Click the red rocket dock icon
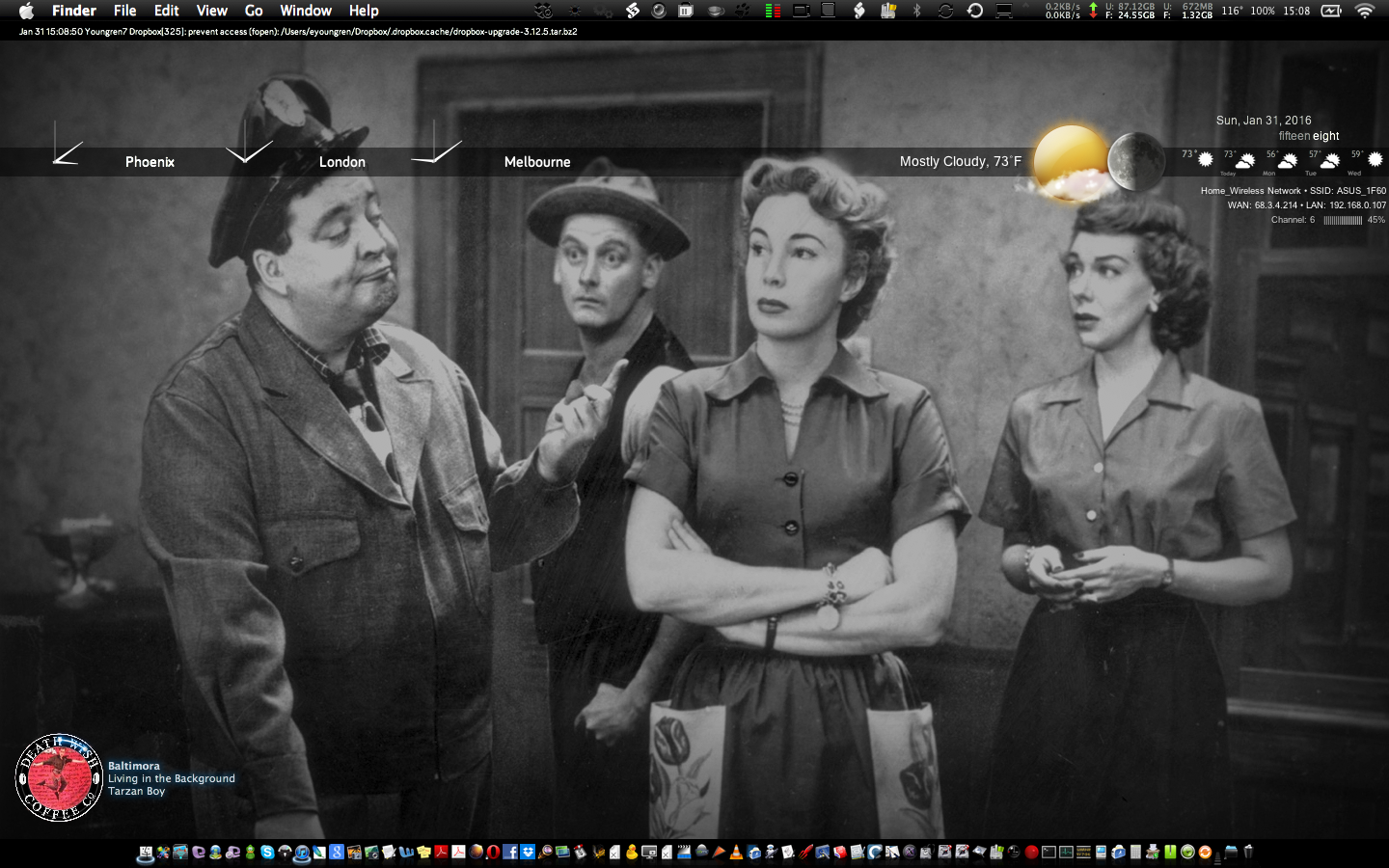Image resolution: width=1389 pixels, height=868 pixels. (805, 853)
